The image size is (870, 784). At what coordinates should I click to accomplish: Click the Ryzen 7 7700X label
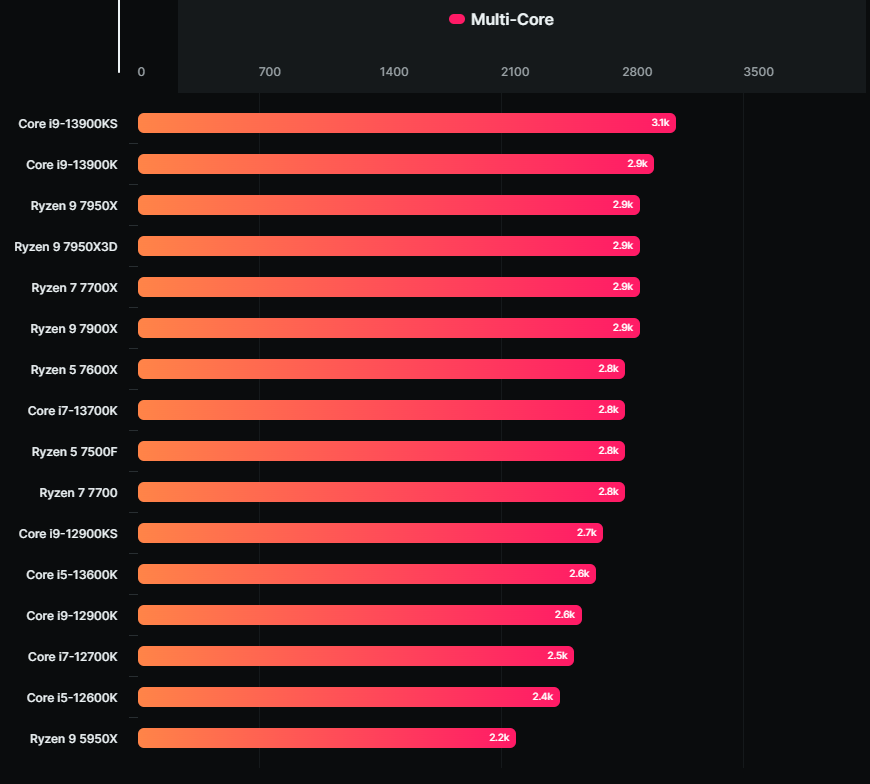74,288
